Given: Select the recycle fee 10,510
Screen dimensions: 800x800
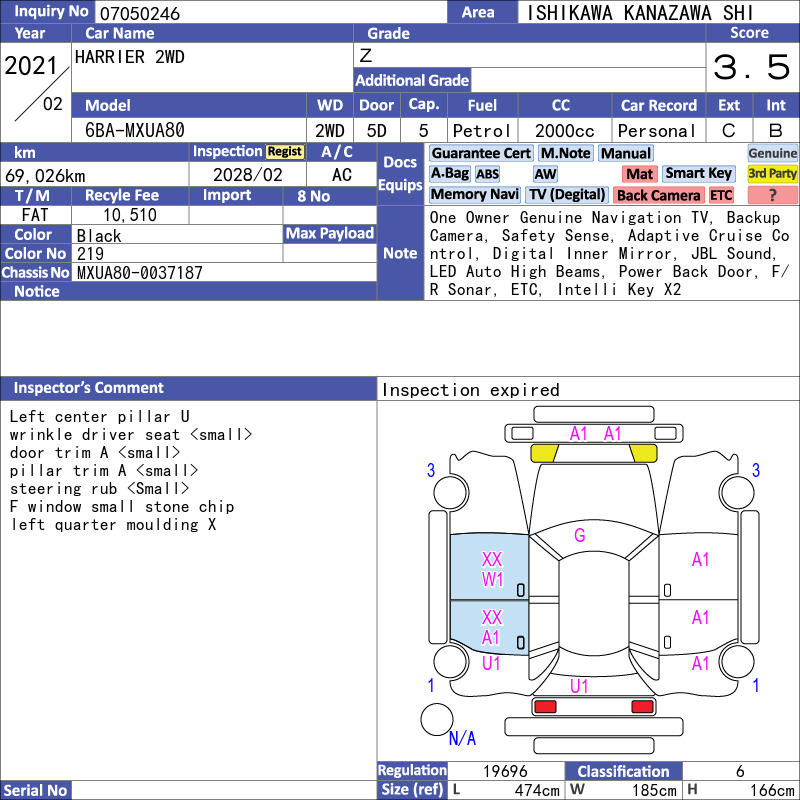Looking at the screenshot, I should [130, 215].
